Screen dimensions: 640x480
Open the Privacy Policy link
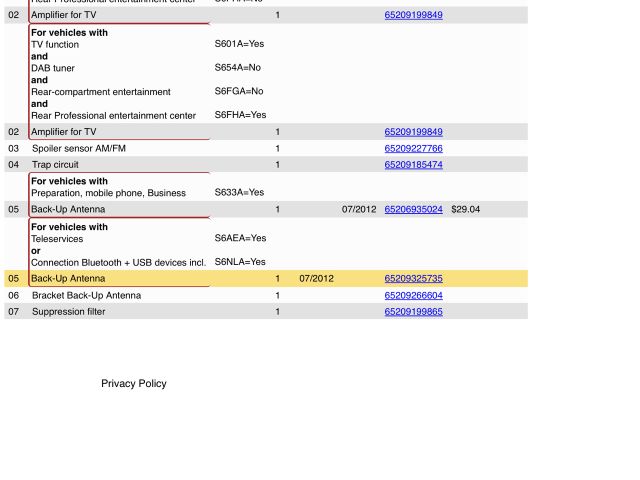tap(134, 384)
